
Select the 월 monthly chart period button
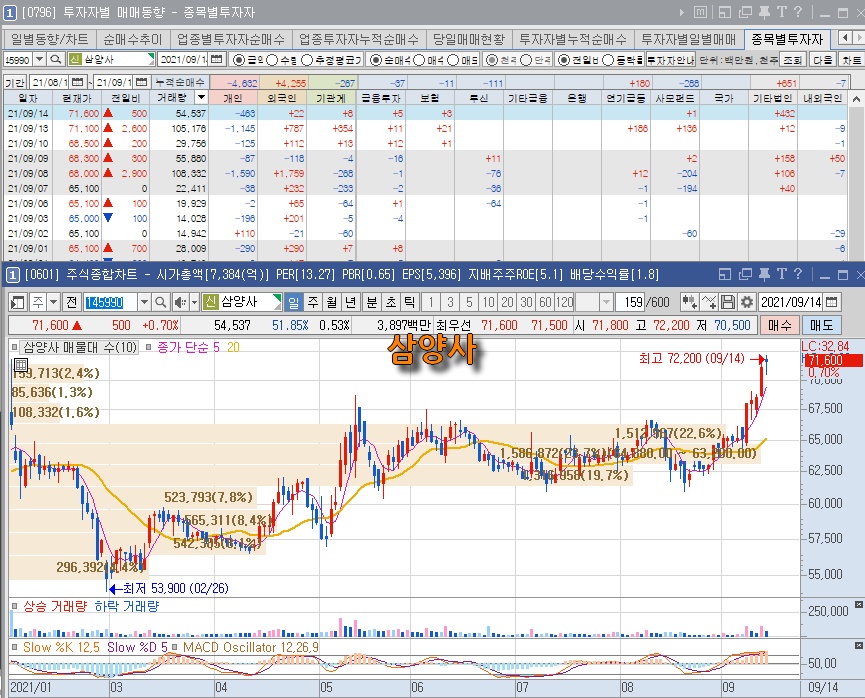[x=332, y=302]
